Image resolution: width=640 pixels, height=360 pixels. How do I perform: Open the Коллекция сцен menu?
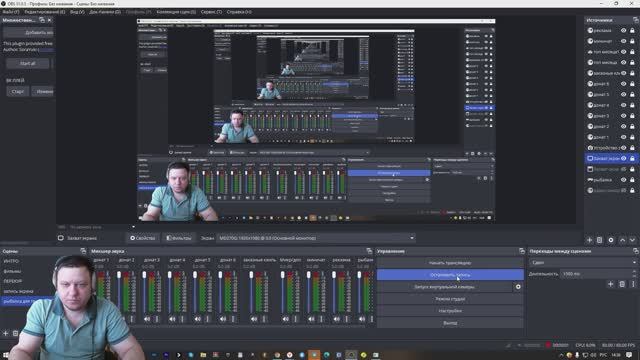tap(176, 12)
